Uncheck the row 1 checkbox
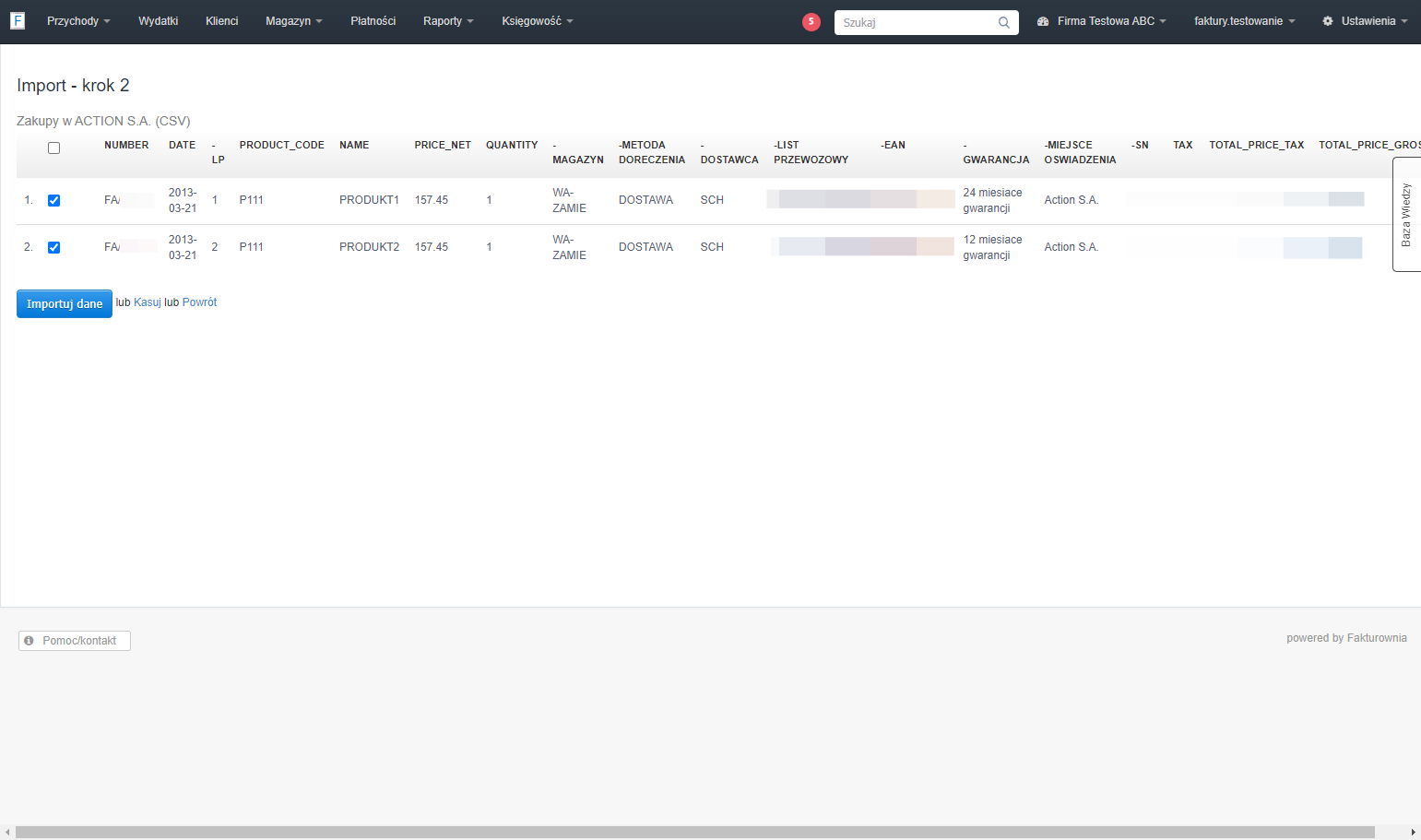Image resolution: width=1421 pixels, height=840 pixels. (53, 201)
